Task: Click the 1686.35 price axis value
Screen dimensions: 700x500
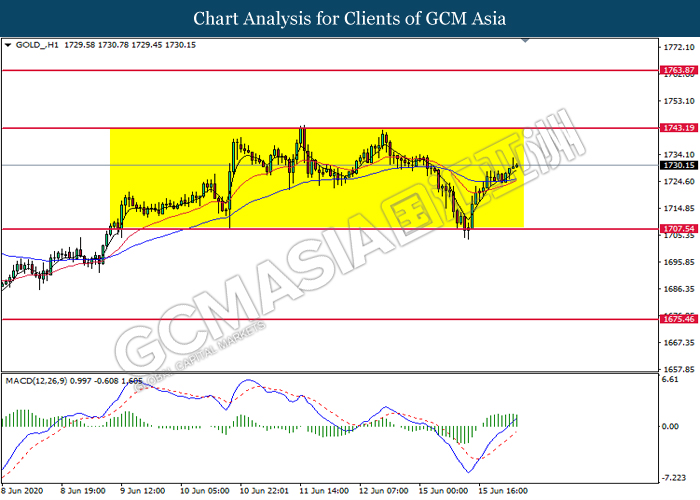Action: pos(679,289)
